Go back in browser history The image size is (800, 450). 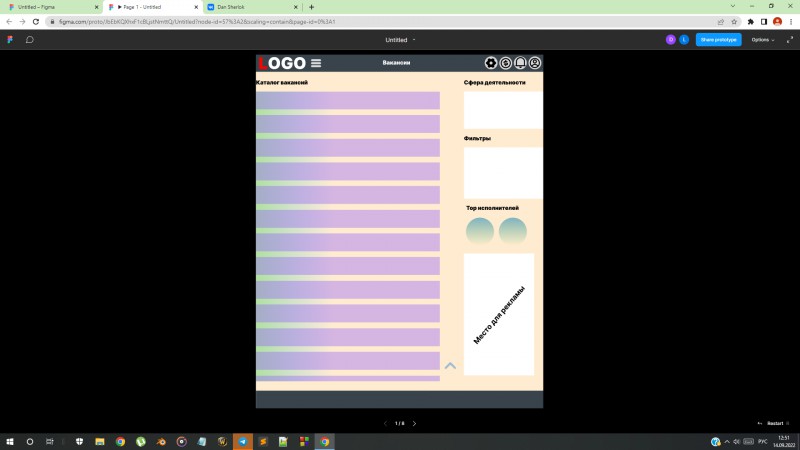point(9,21)
